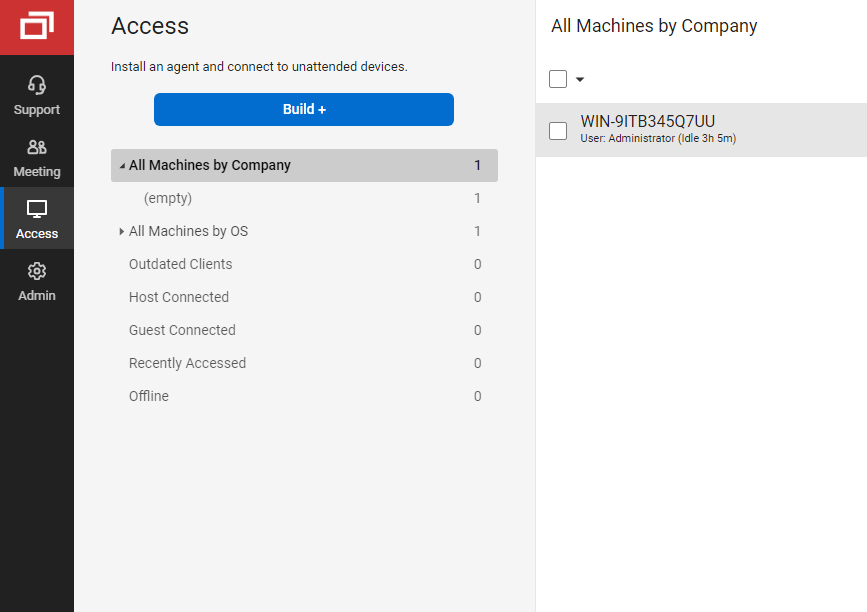The image size is (867, 612).
Task: Click the All Machines by Company heading
Action: [654, 26]
